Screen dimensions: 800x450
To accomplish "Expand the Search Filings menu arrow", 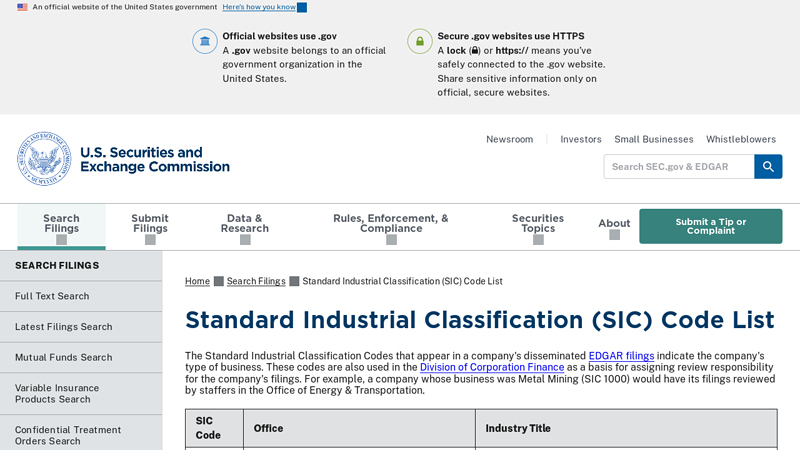I will 61,240.
